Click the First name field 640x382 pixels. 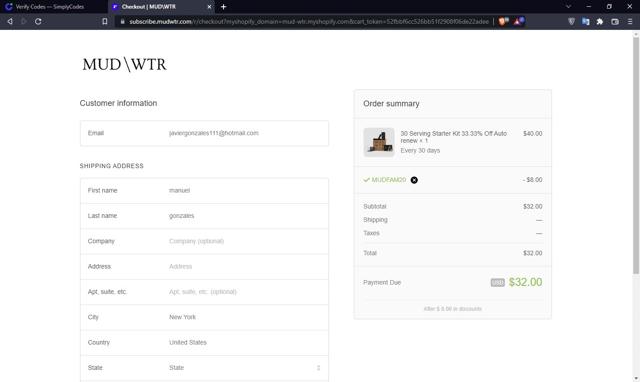pos(204,191)
